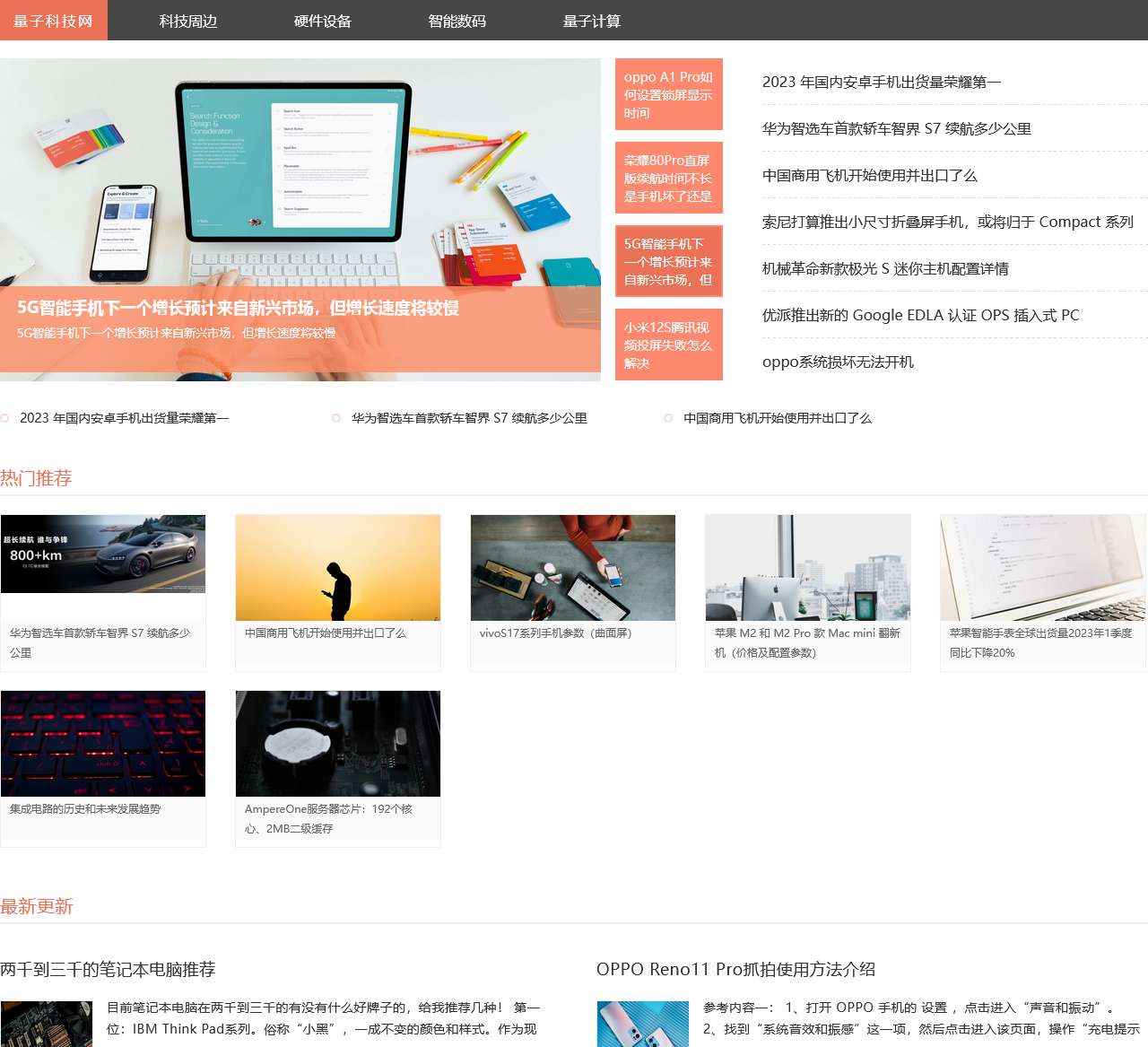Viewport: 1148px width, 1047px height.
Task: Open article OPPO Reno11 Pro抓拍使用方法介绍
Action: [737, 970]
